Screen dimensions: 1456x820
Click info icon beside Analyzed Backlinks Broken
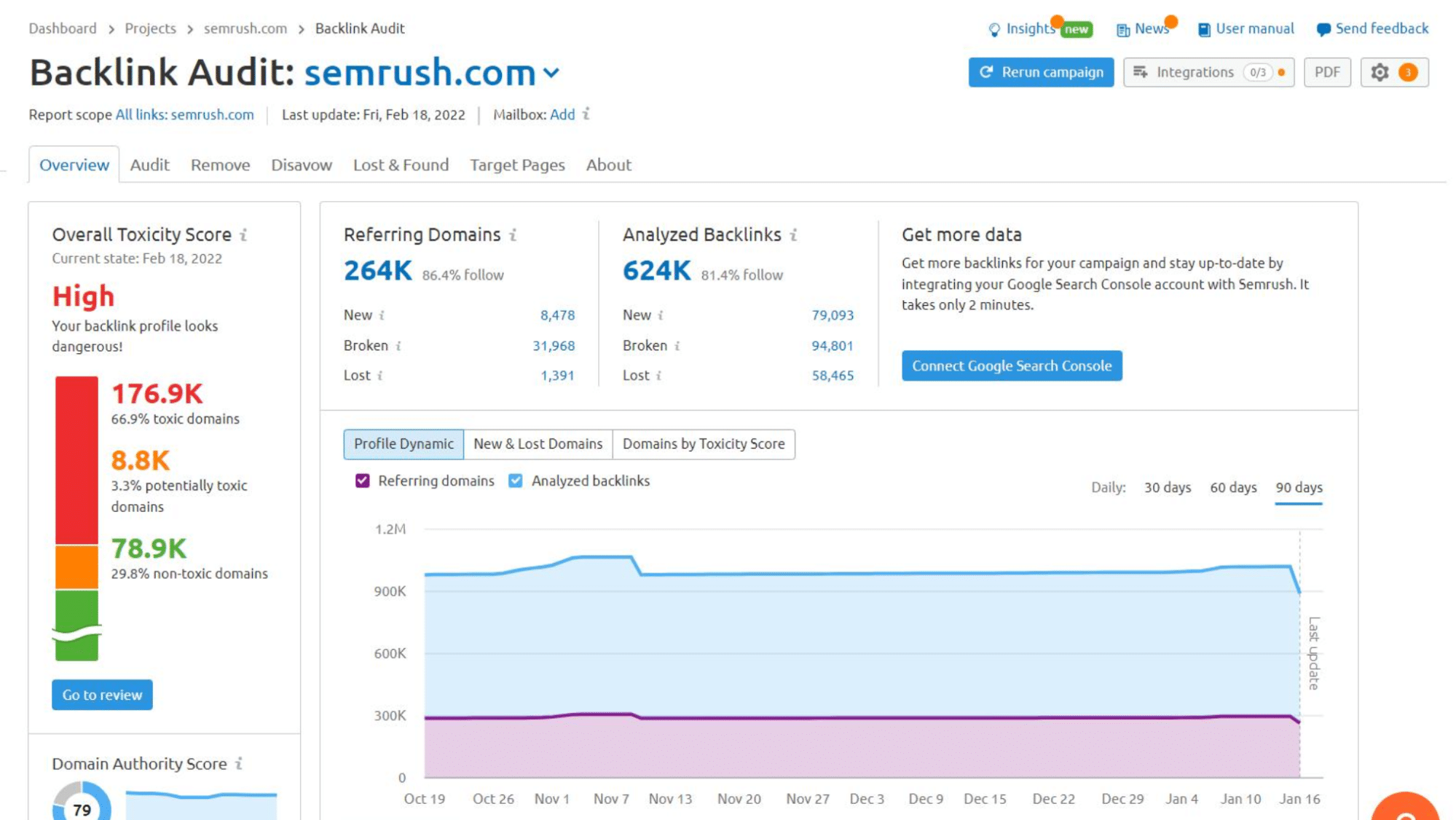(x=677, y=345)
